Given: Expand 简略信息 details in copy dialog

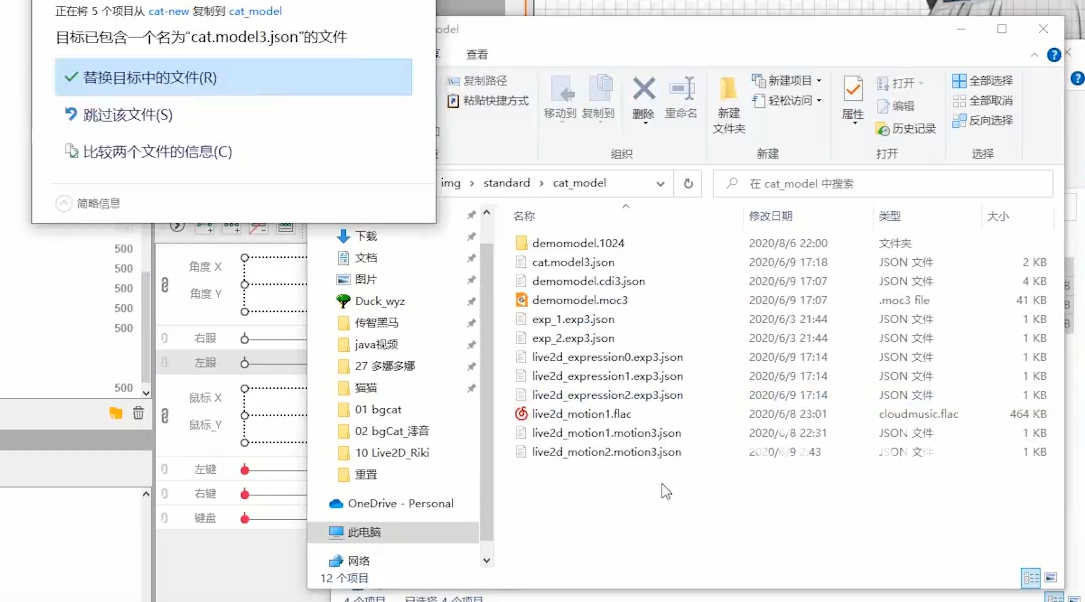Looking at the screenshot, I should 64,203.
